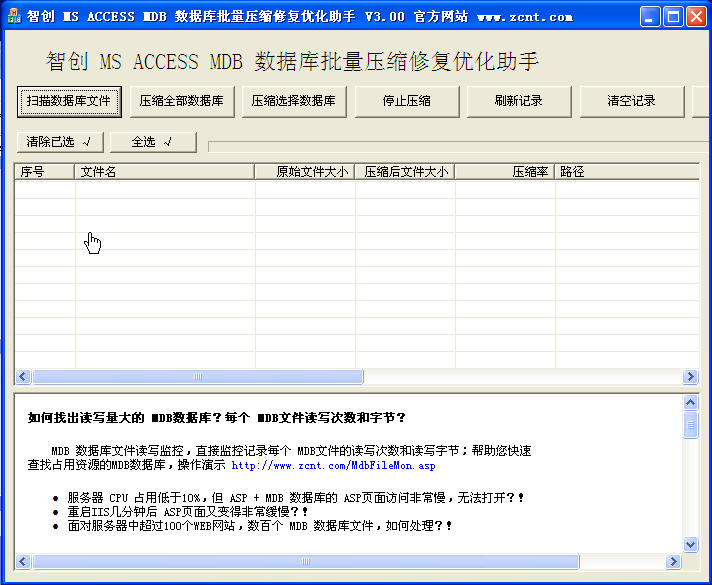Image resolution: width=712 pixels, height=585 pixels.
Task: Click the large title 智创 MS ACCESS MDB
Action: [x=292, y=61]
